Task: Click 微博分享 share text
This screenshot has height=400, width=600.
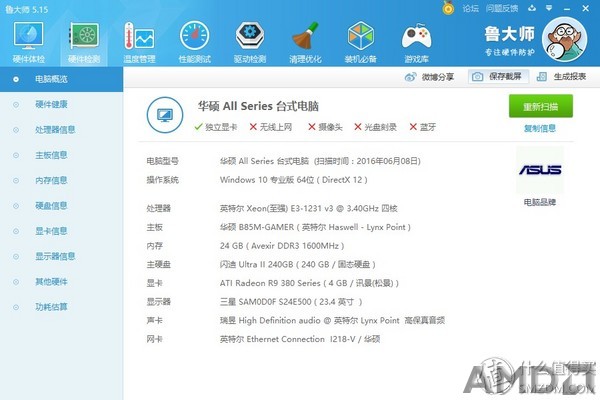Action: click(x=438, y=77)
